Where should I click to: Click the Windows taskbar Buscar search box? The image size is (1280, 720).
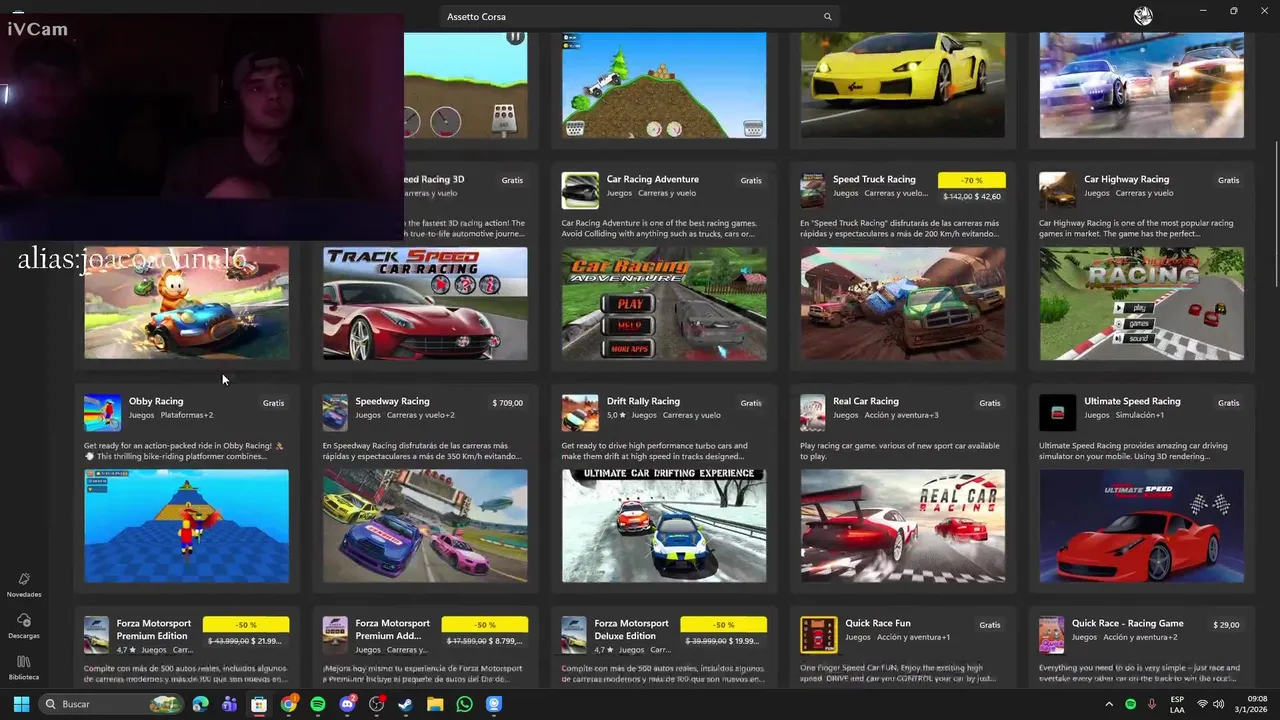[x=113, y=704]
